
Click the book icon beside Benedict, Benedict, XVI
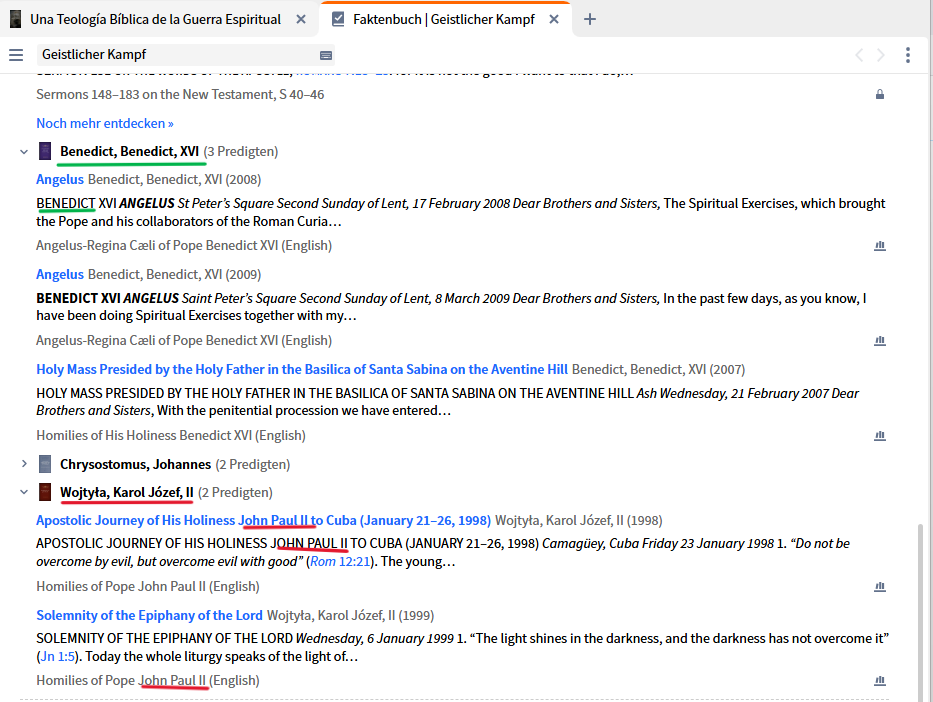point(44,150)
